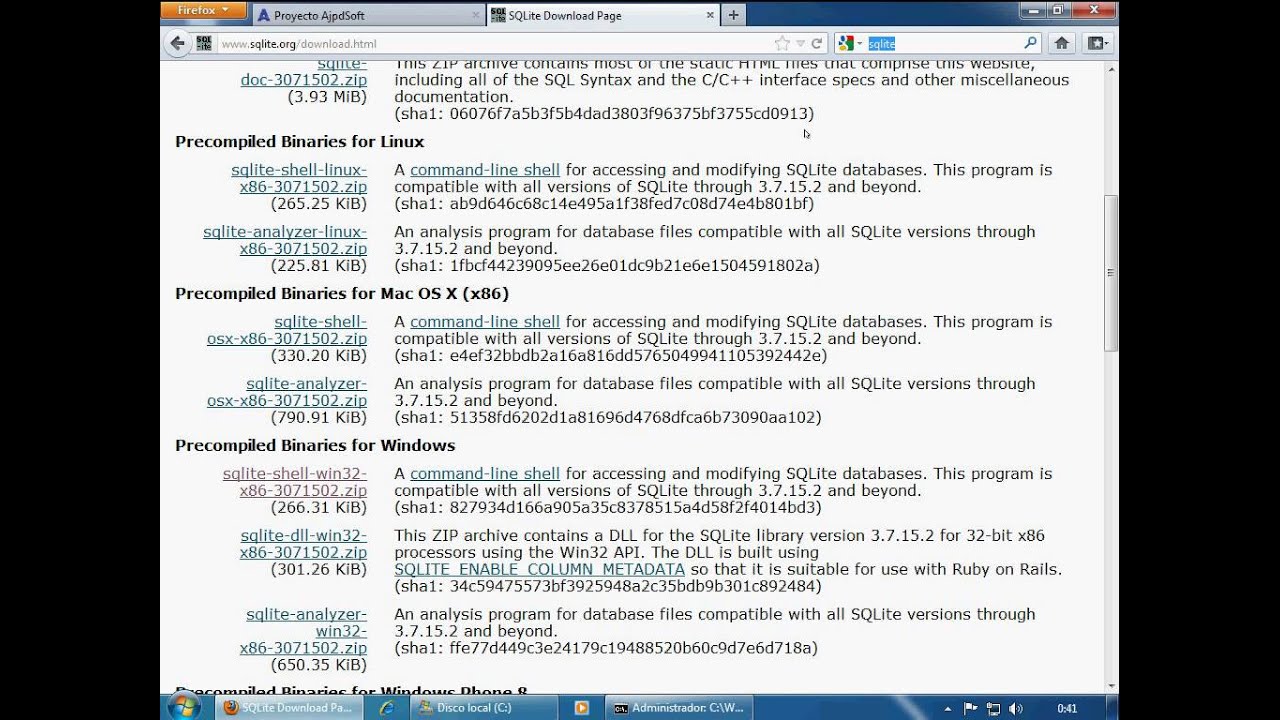Download sqlite-shell-win32-x86-3071502.zip

(x=295, y=482)
